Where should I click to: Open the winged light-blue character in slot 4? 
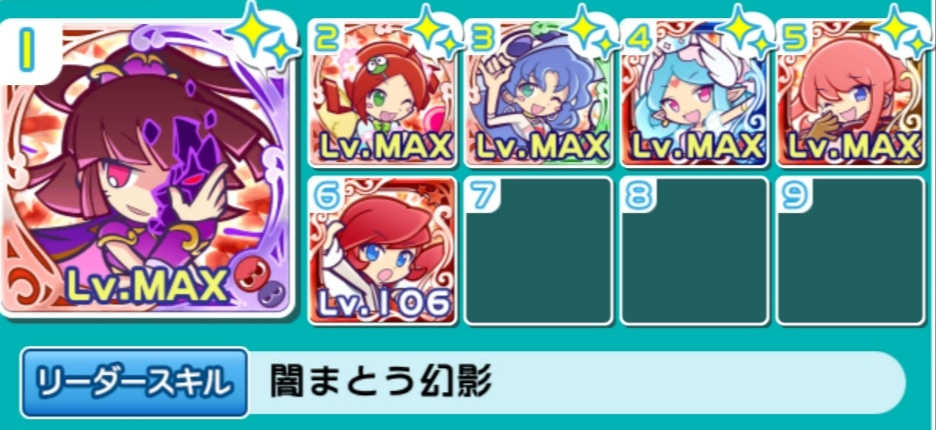(x=694, y=93)
